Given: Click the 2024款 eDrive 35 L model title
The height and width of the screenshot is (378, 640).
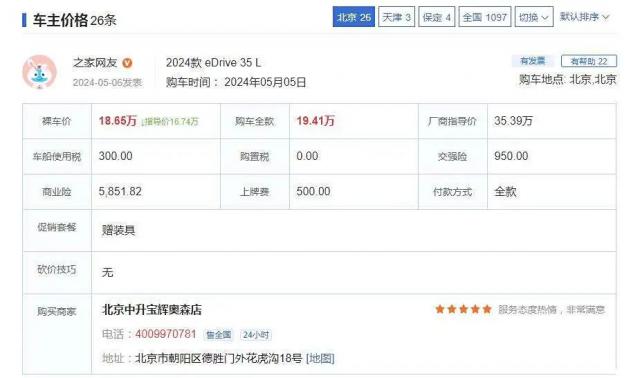Looking at the screenshot, I should (x=213, y=63).
